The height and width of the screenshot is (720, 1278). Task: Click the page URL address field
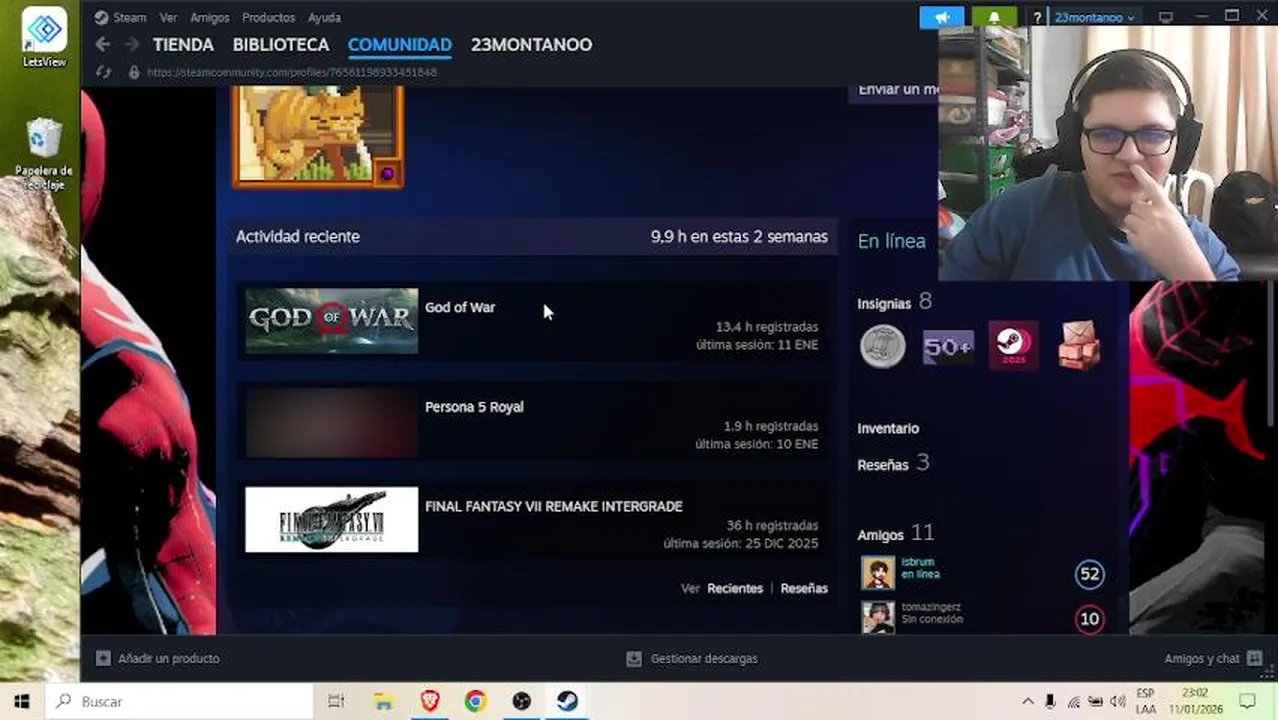click(292, 72)
